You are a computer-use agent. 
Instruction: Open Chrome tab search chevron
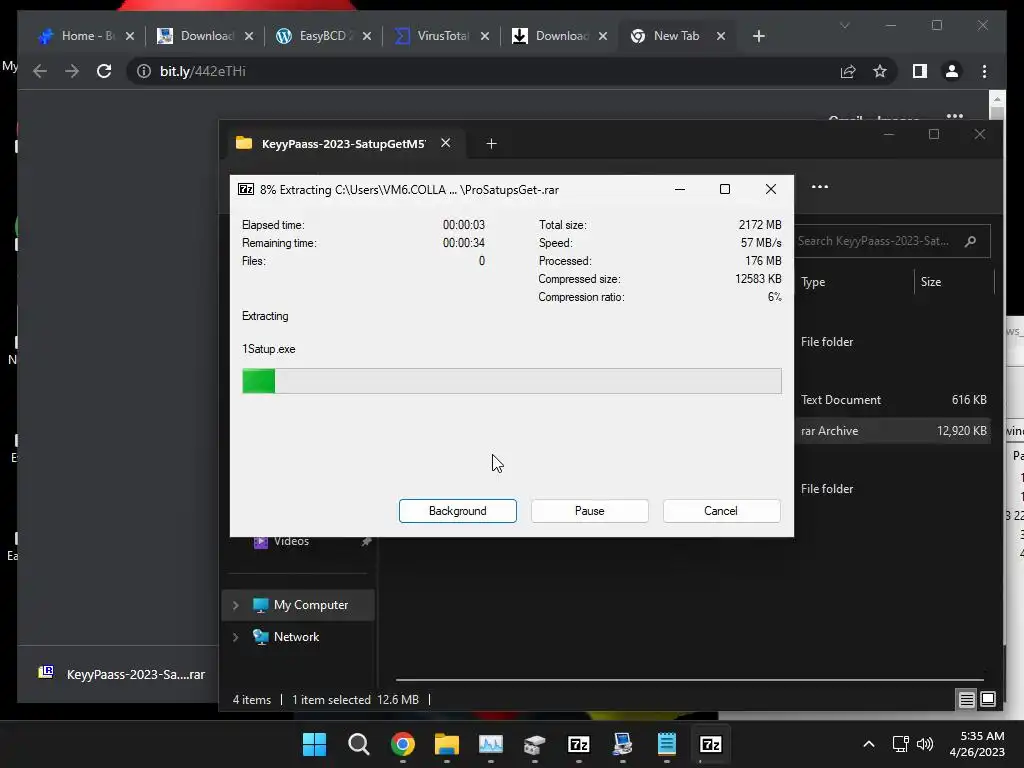(844, 25)
